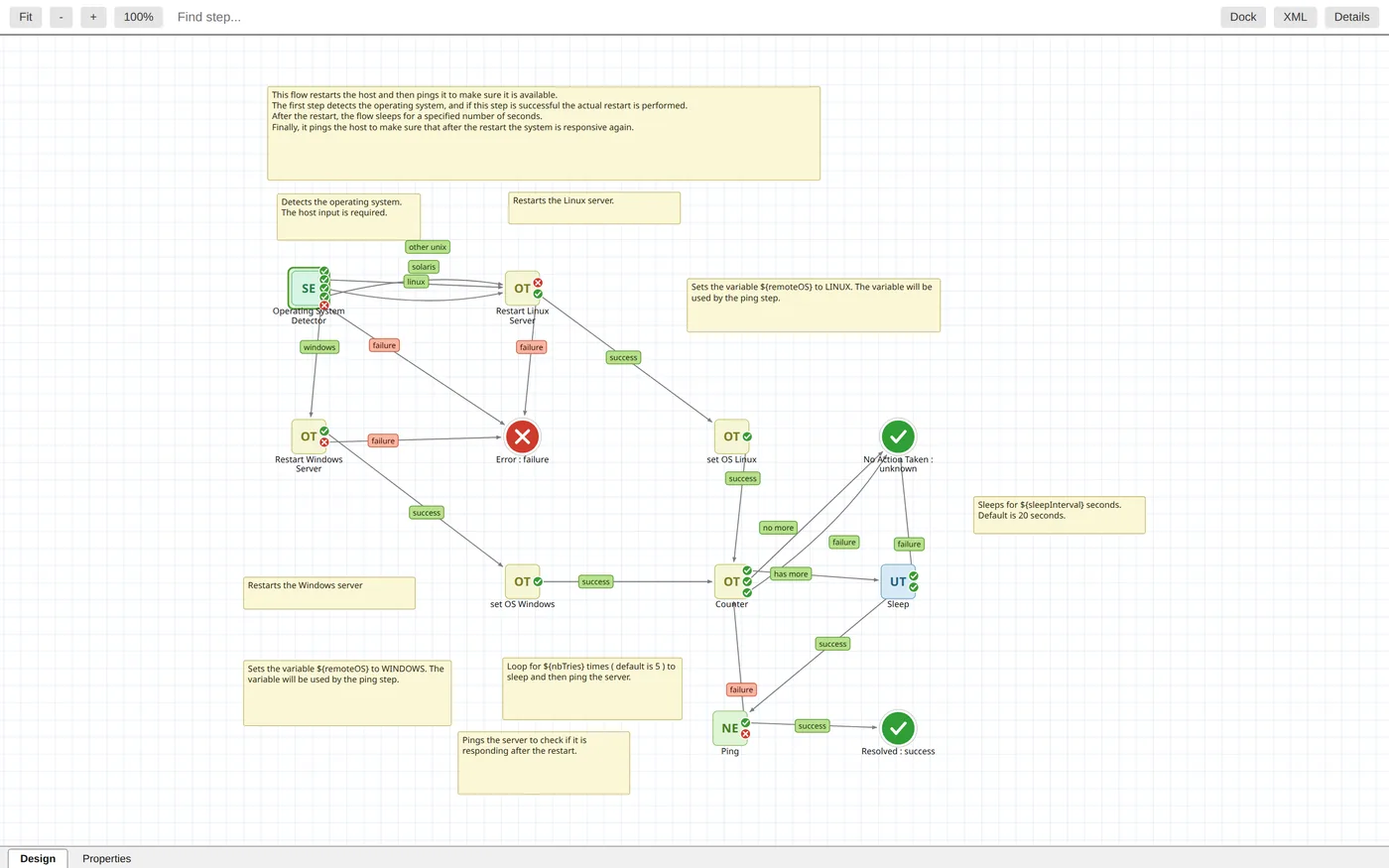Select the 'linux' transition label
Image resolution: width=1389 pixels, height=868 pixels.
(416, 282)
